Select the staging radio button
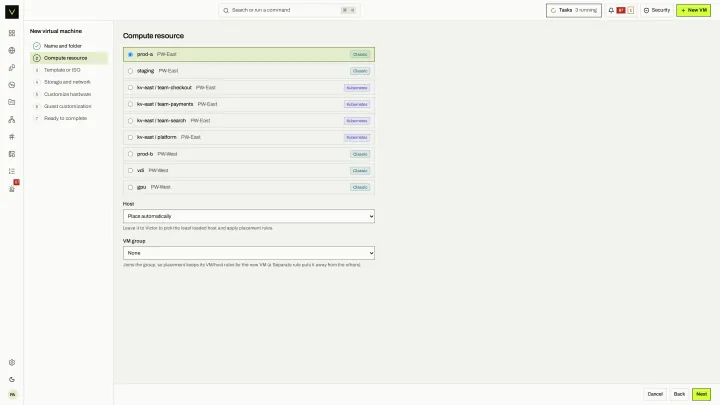The height and width of the screenshot is (405, 720). coord(130,71)
